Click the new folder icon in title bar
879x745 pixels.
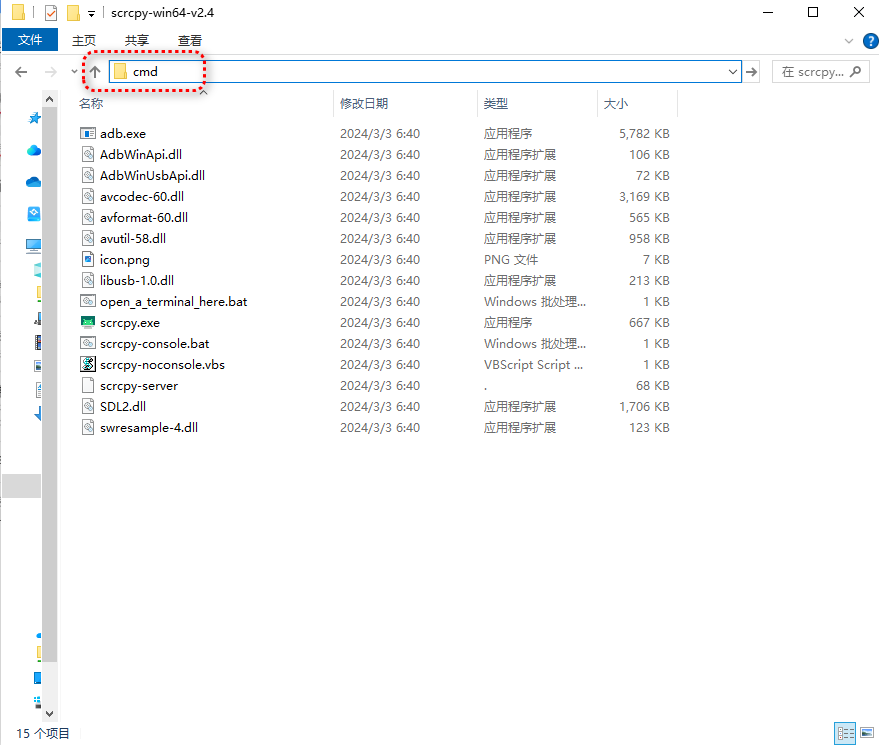pyautogui.click(x=73, y=12)
